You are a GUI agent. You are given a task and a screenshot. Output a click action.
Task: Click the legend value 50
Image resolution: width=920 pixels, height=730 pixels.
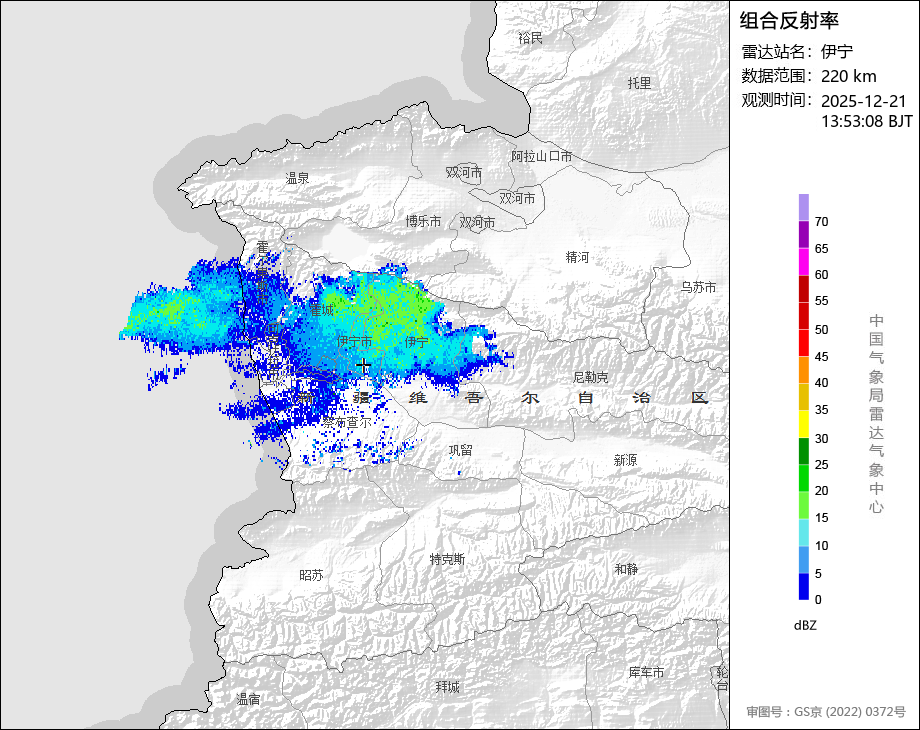tap(821, 330)
